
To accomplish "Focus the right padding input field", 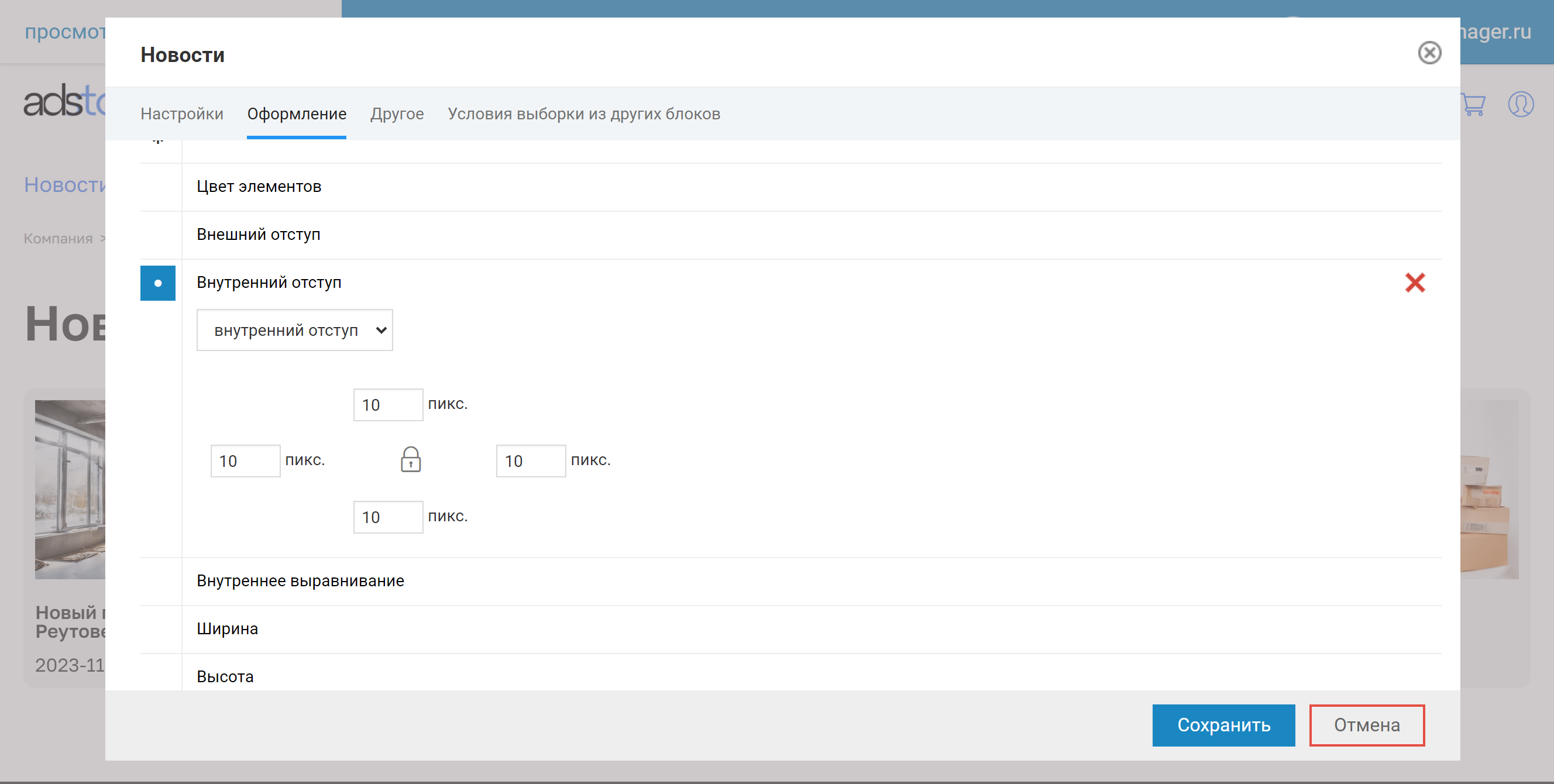I will [531, 461].
